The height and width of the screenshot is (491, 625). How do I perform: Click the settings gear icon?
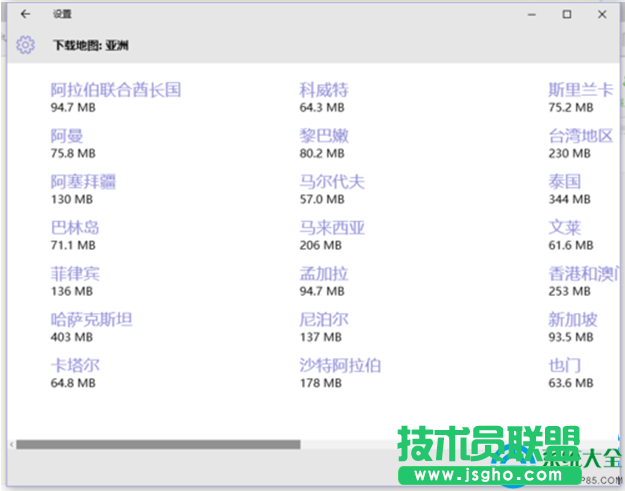point(26,45)
